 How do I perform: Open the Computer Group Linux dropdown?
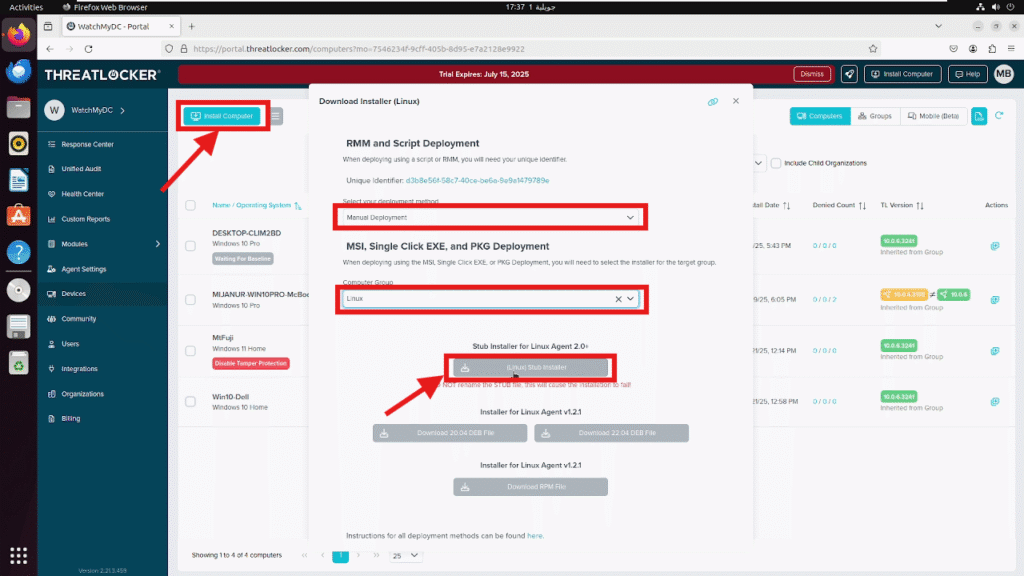coord(490,299)
